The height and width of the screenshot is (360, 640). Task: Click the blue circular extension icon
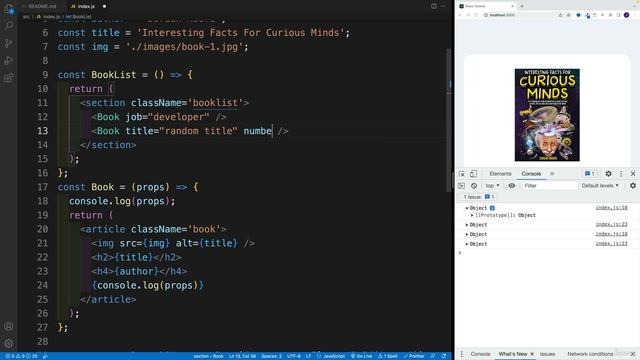578,15
